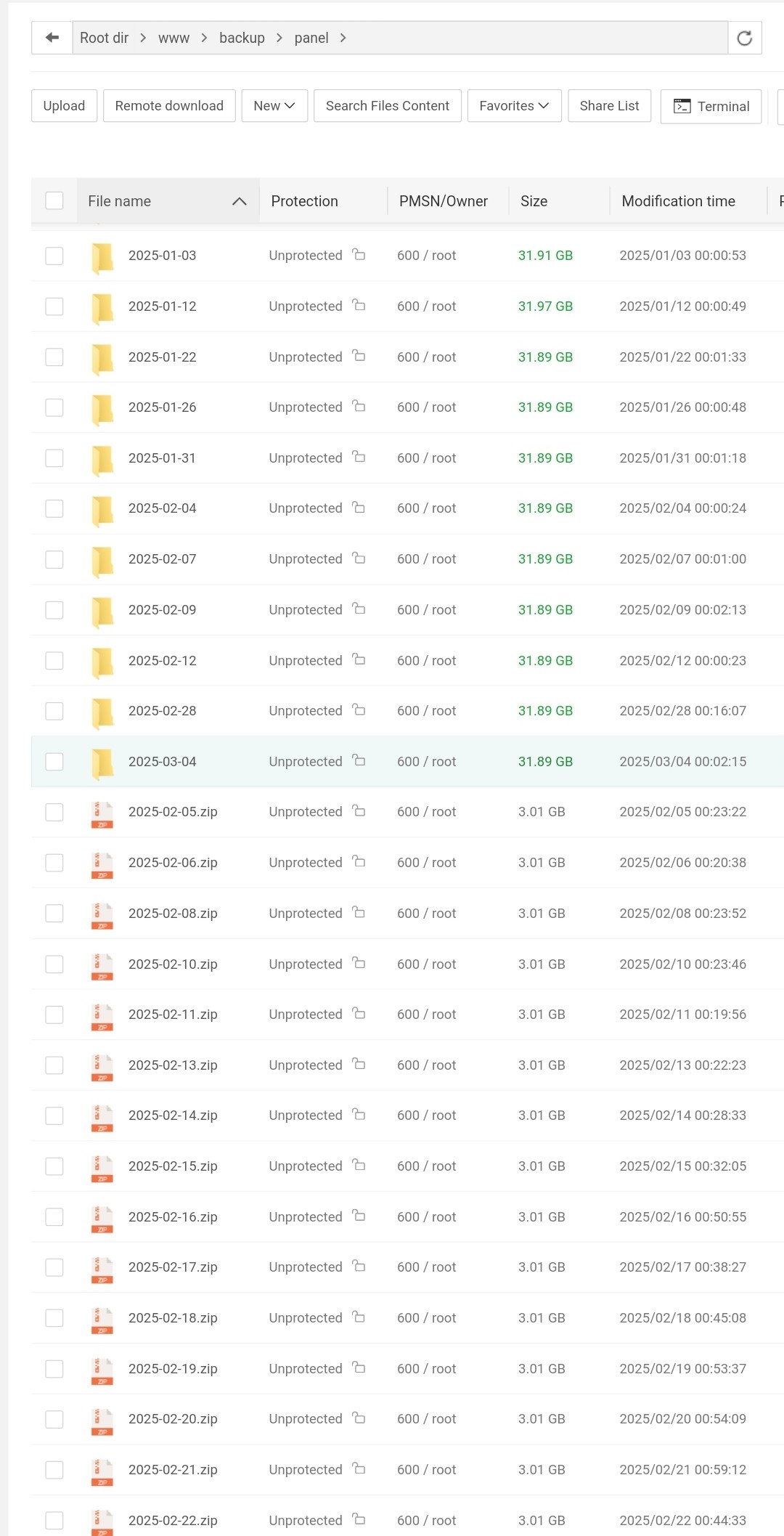This screenshot has width=784, height=1536.
Task: Click lock icon on 2025-02-20.zip row
Action: [x=359, y=1418]
